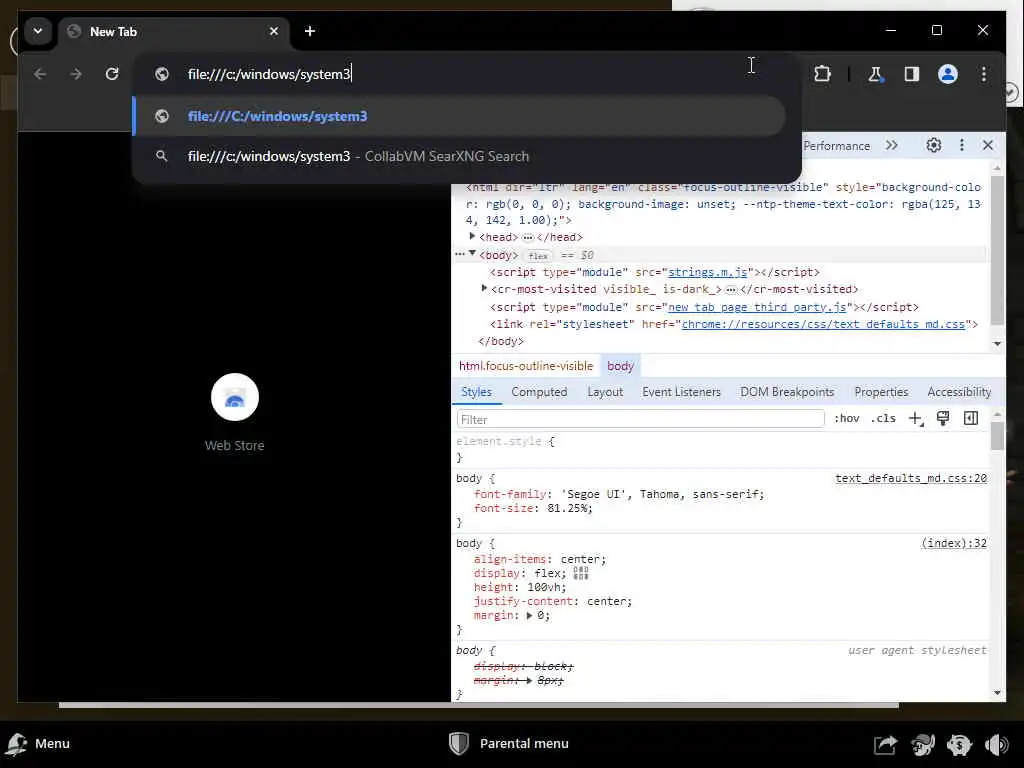Toggle computed styles sidebar icon

point(971,419)
